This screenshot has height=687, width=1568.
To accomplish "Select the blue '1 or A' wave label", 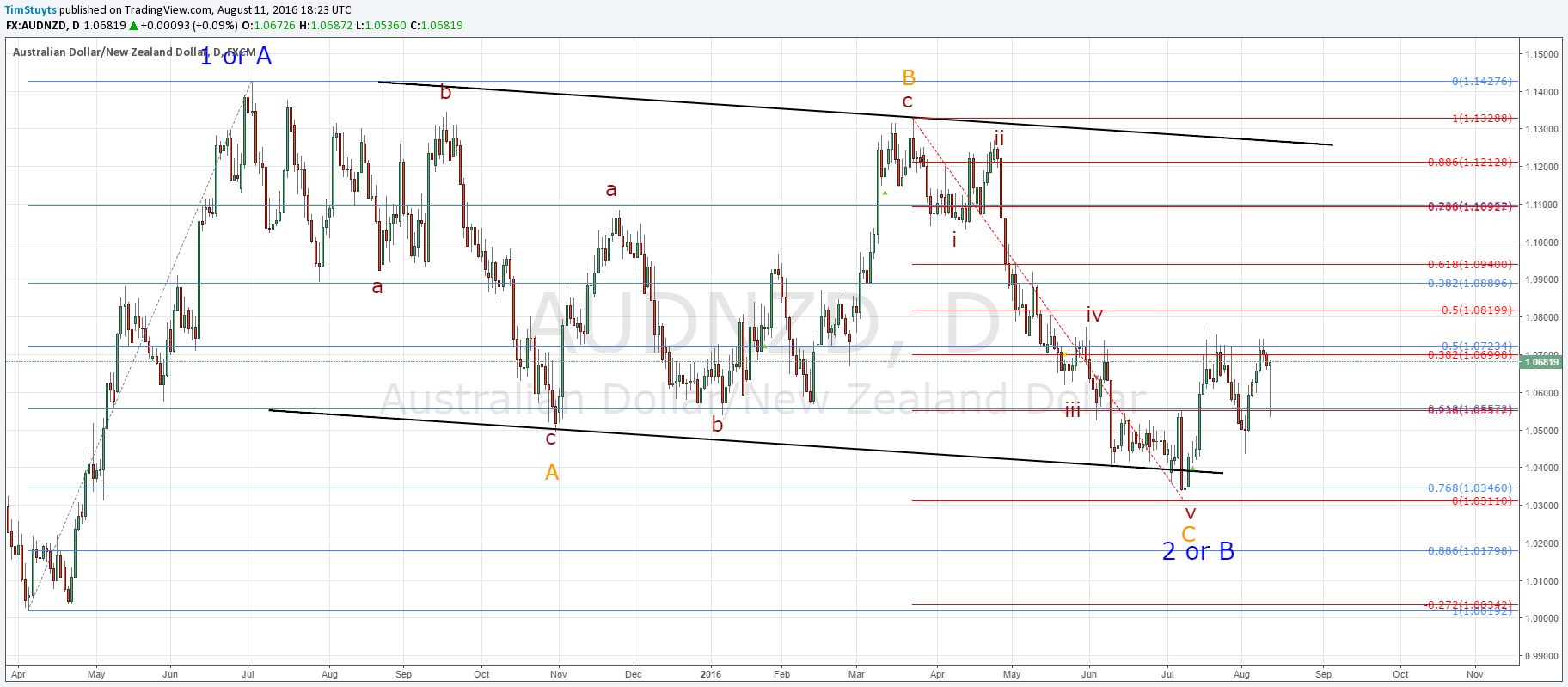I will pos(236,57).
